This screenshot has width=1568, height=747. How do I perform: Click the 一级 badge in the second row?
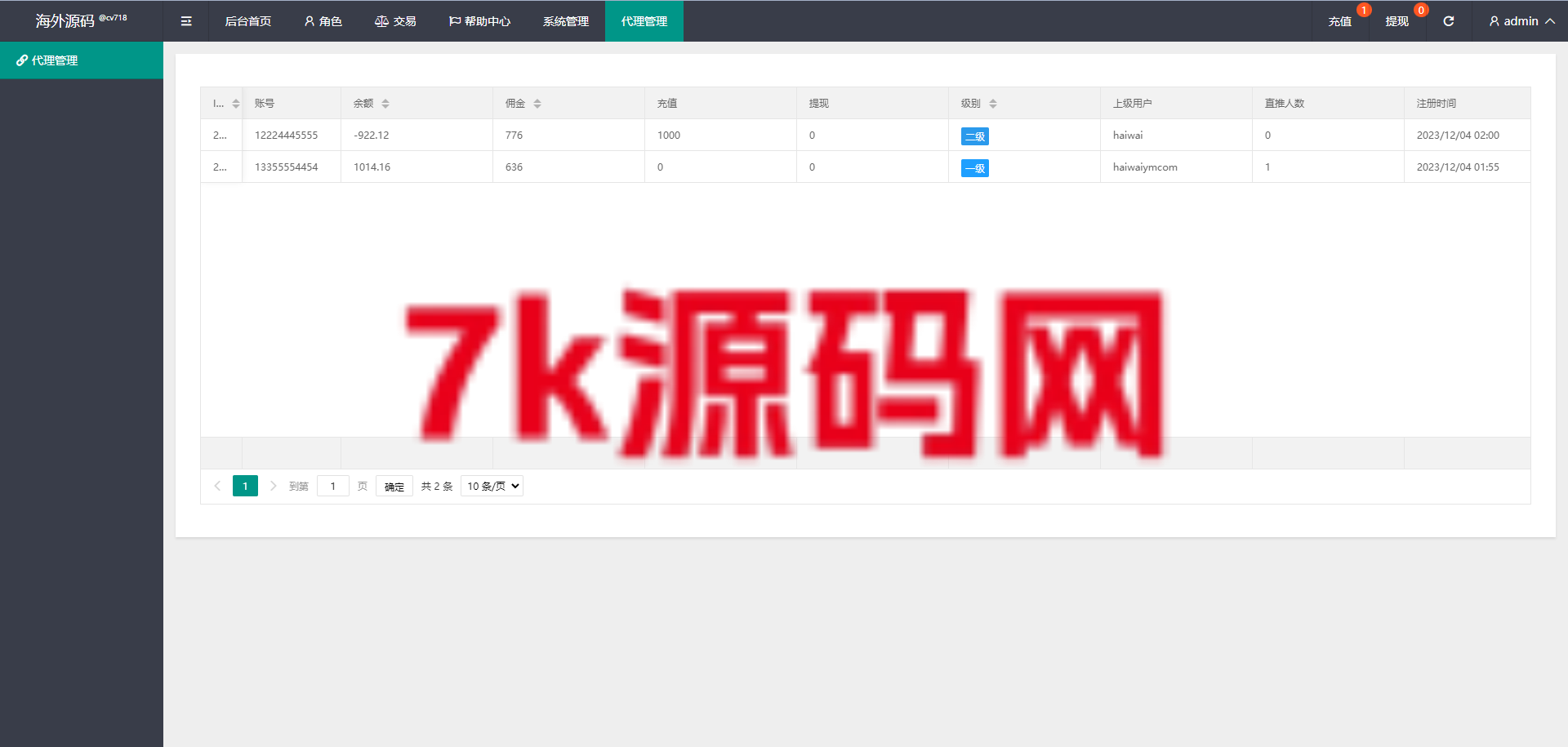tap(975, 168)
